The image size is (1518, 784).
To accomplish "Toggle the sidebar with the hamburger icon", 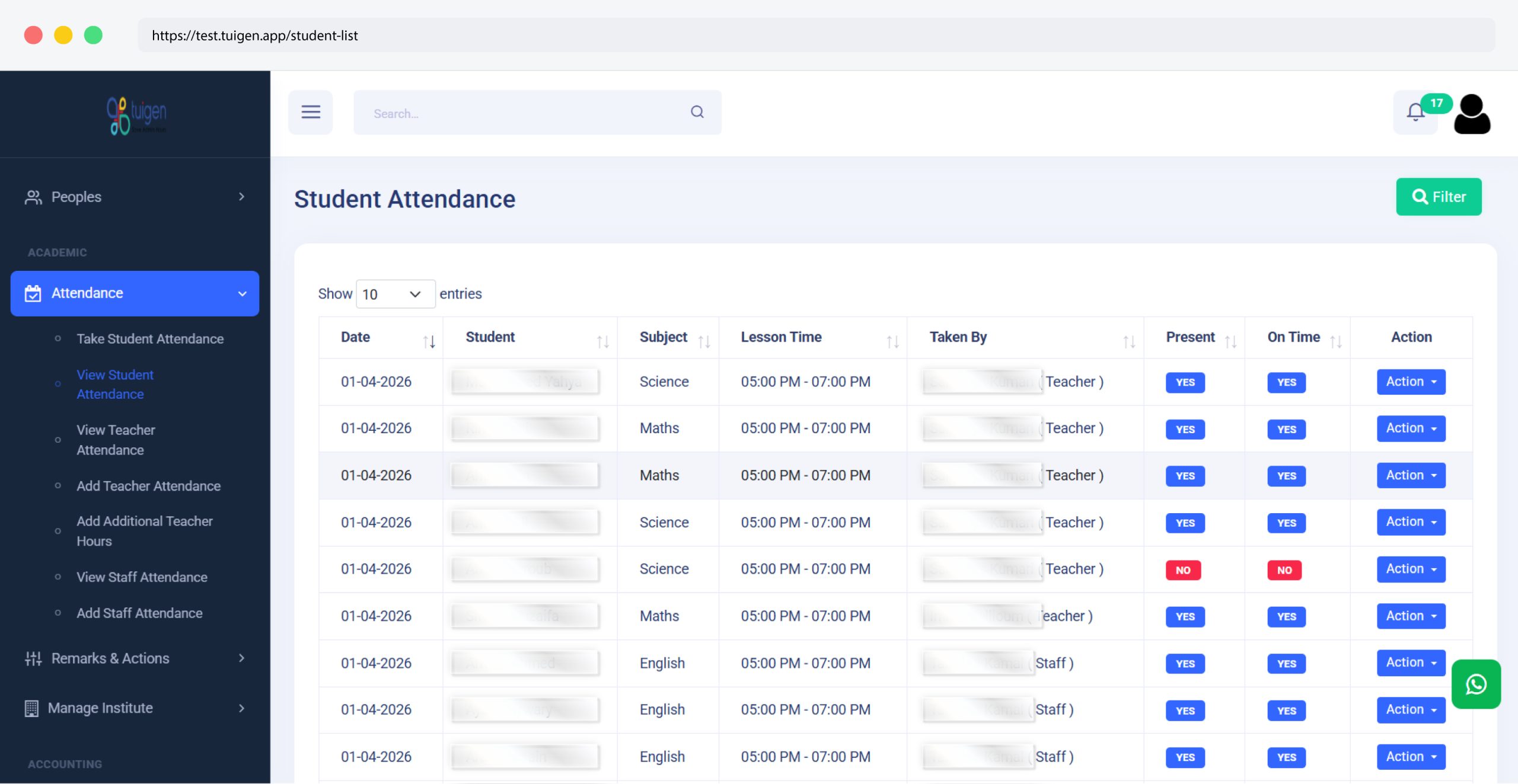I will point(311,112).
